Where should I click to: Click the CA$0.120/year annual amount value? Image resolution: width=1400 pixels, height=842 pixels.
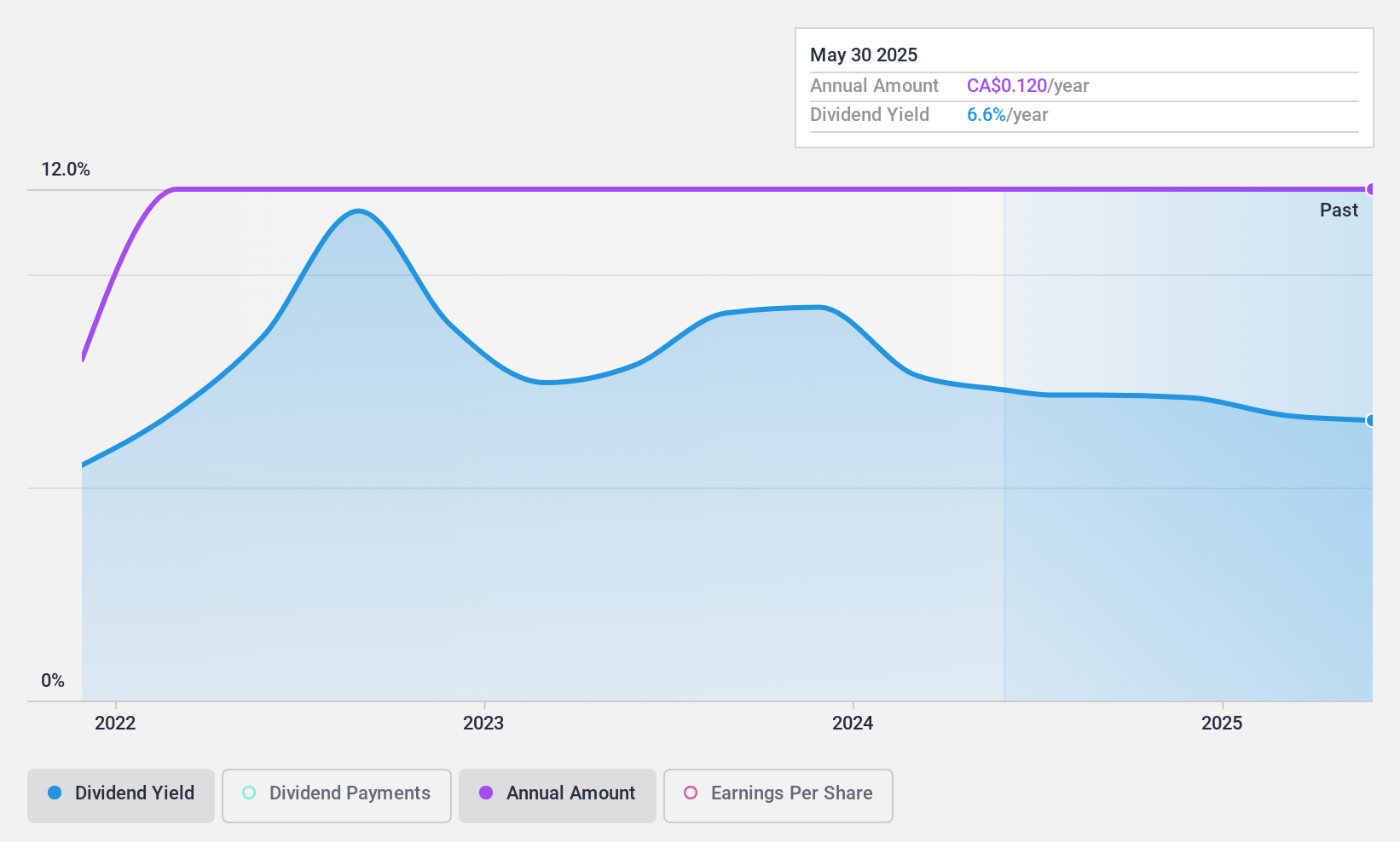pos(1028,86)
